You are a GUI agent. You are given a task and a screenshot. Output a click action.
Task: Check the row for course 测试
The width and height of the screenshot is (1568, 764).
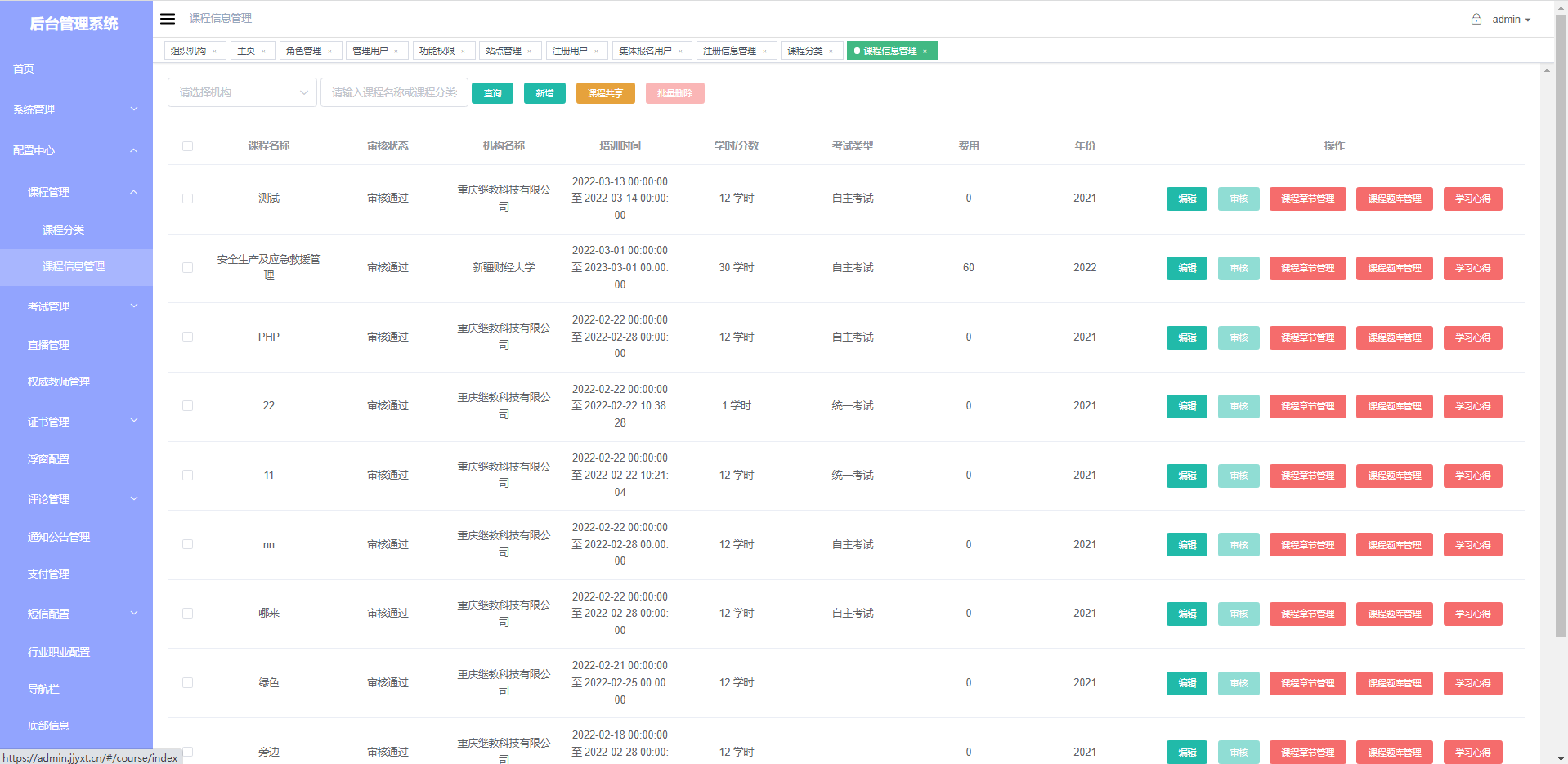point(187,199)
